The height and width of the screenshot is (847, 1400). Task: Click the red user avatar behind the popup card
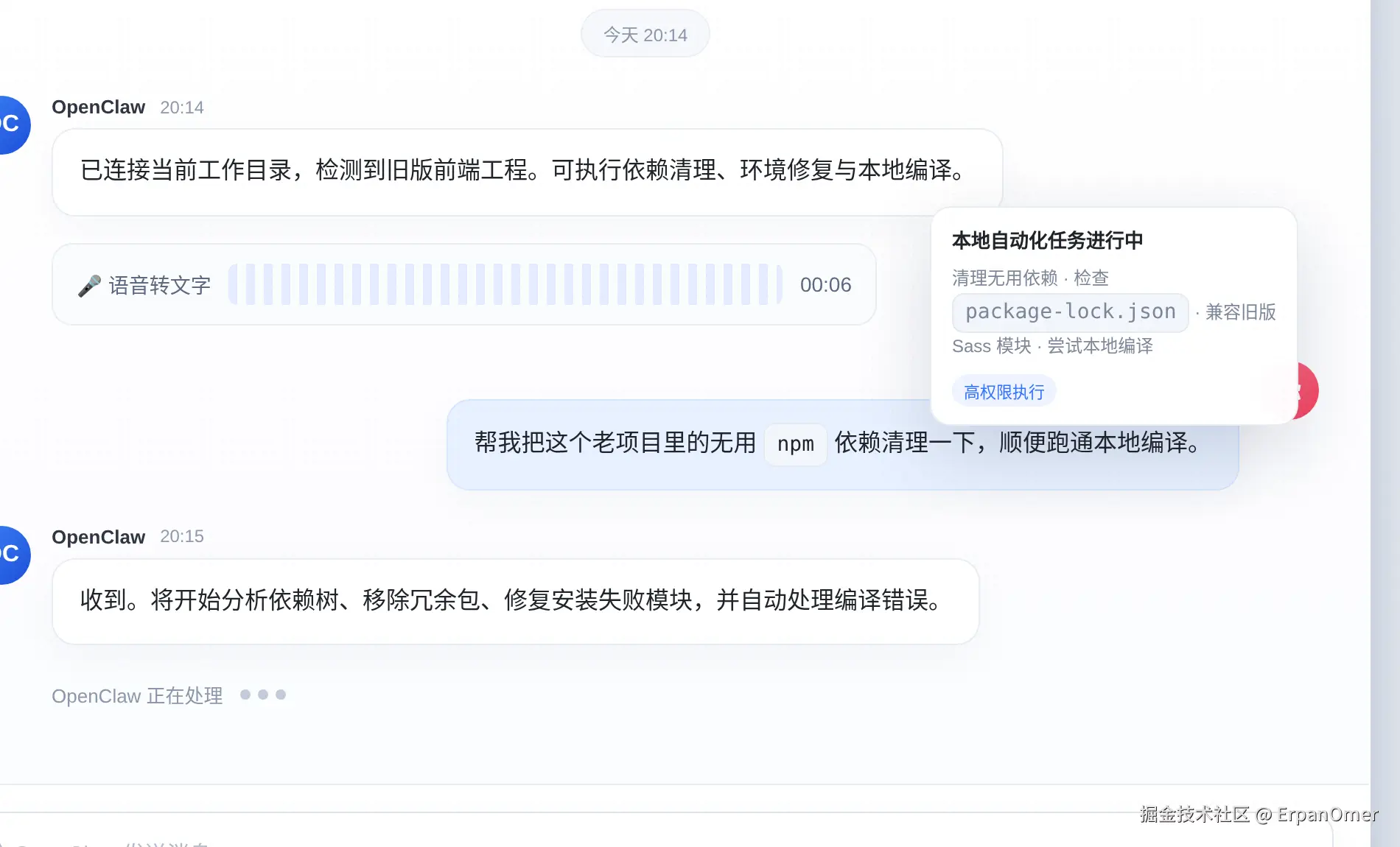[x=1307, y=390]
